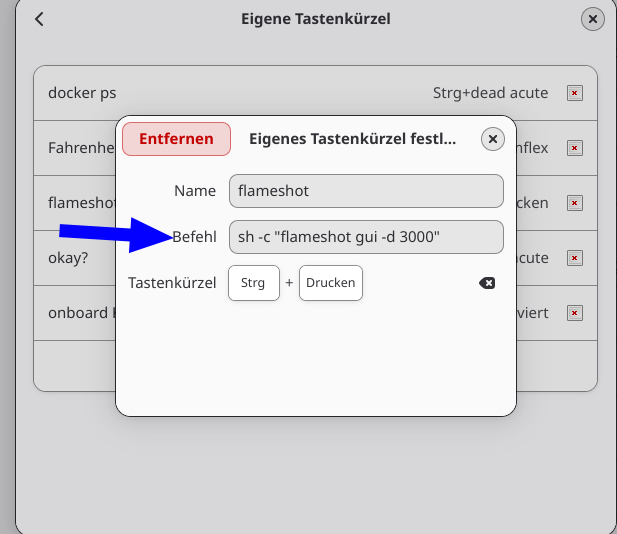Go back using the header back arrow
617x534 pixels.
click(x=39, y=19)
